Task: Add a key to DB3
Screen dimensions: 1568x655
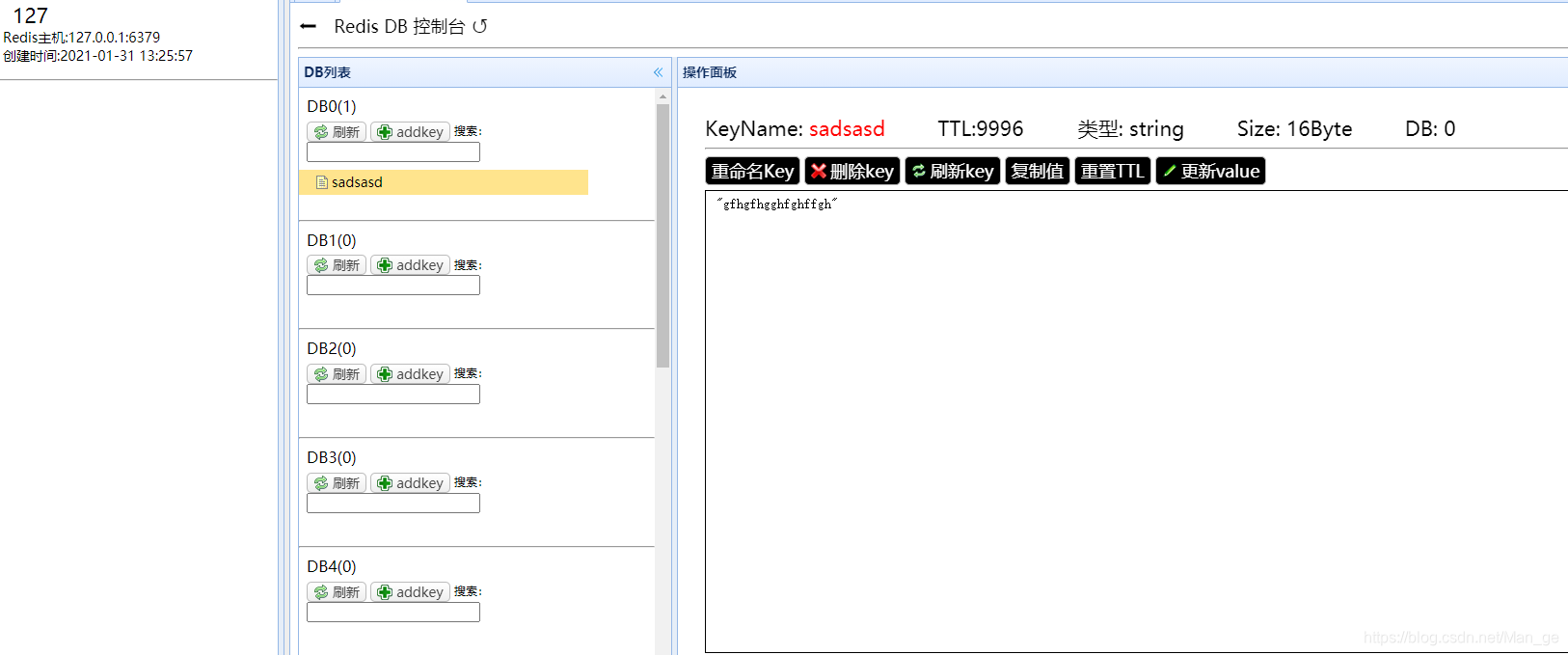Action: click(411, 483)
